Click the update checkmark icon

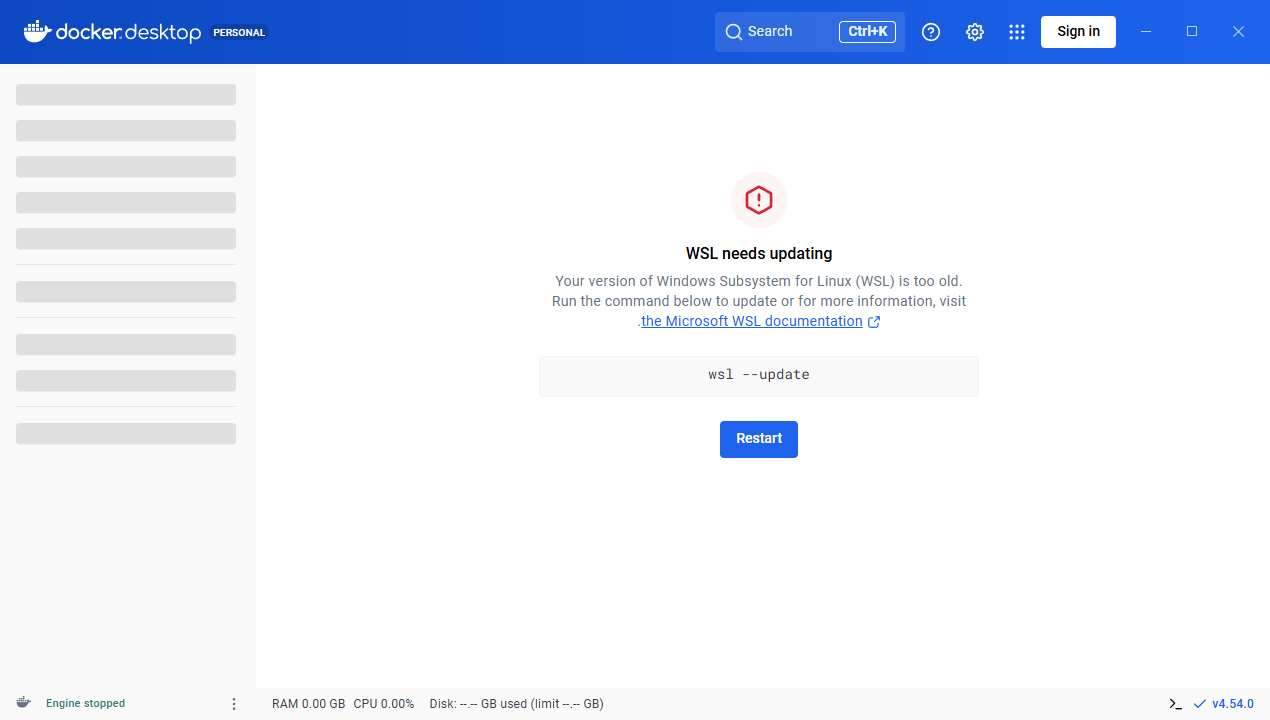tap(1200, 704)
